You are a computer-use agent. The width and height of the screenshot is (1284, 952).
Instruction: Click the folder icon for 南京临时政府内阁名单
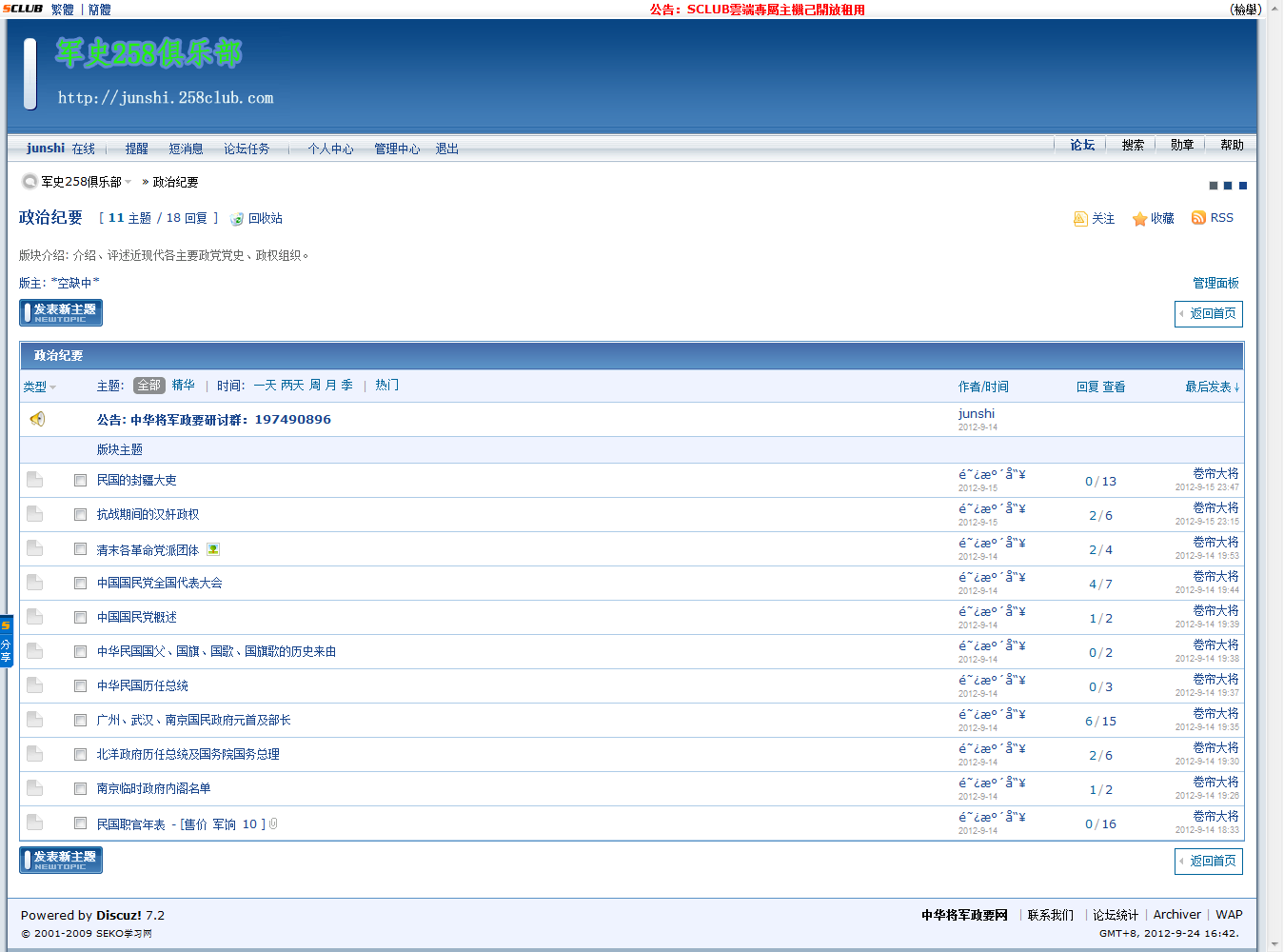click(x=35, y=788)
